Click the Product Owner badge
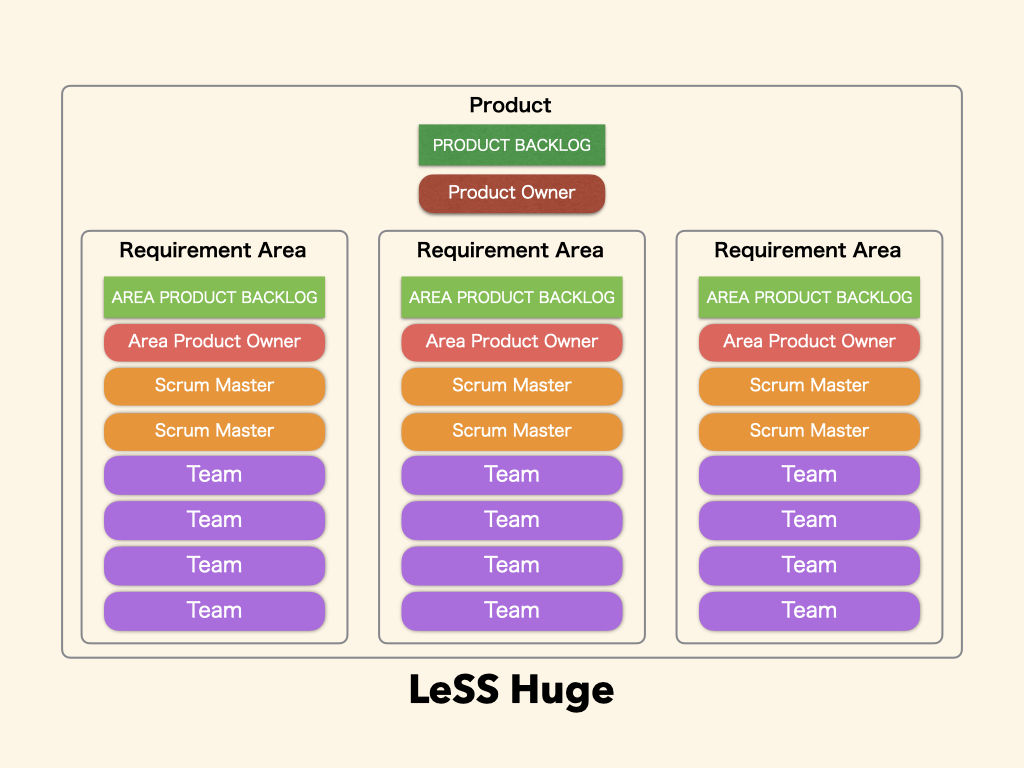The width and height of the screenshot is (1024, 768). coord(511,193)
